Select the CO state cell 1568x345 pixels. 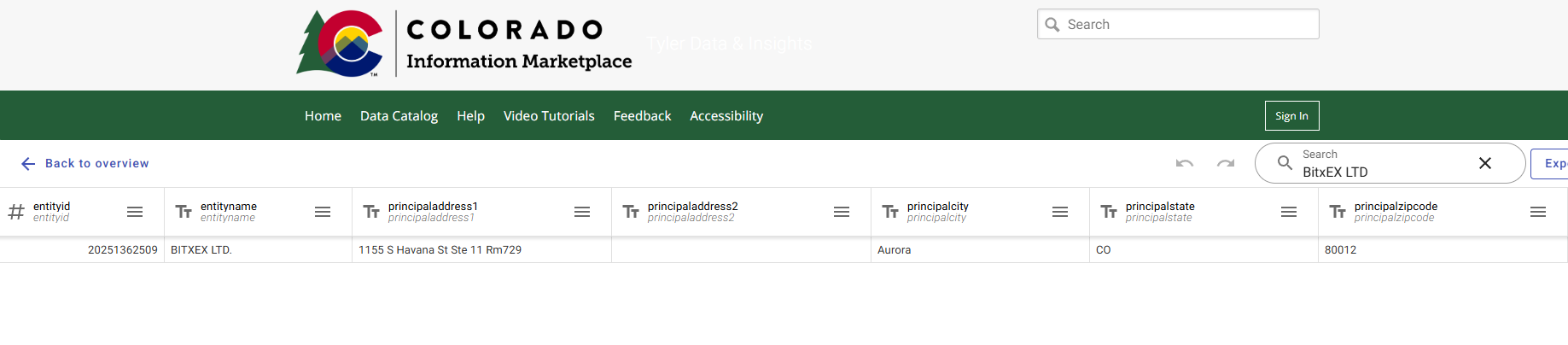[x=1204, y=250]
